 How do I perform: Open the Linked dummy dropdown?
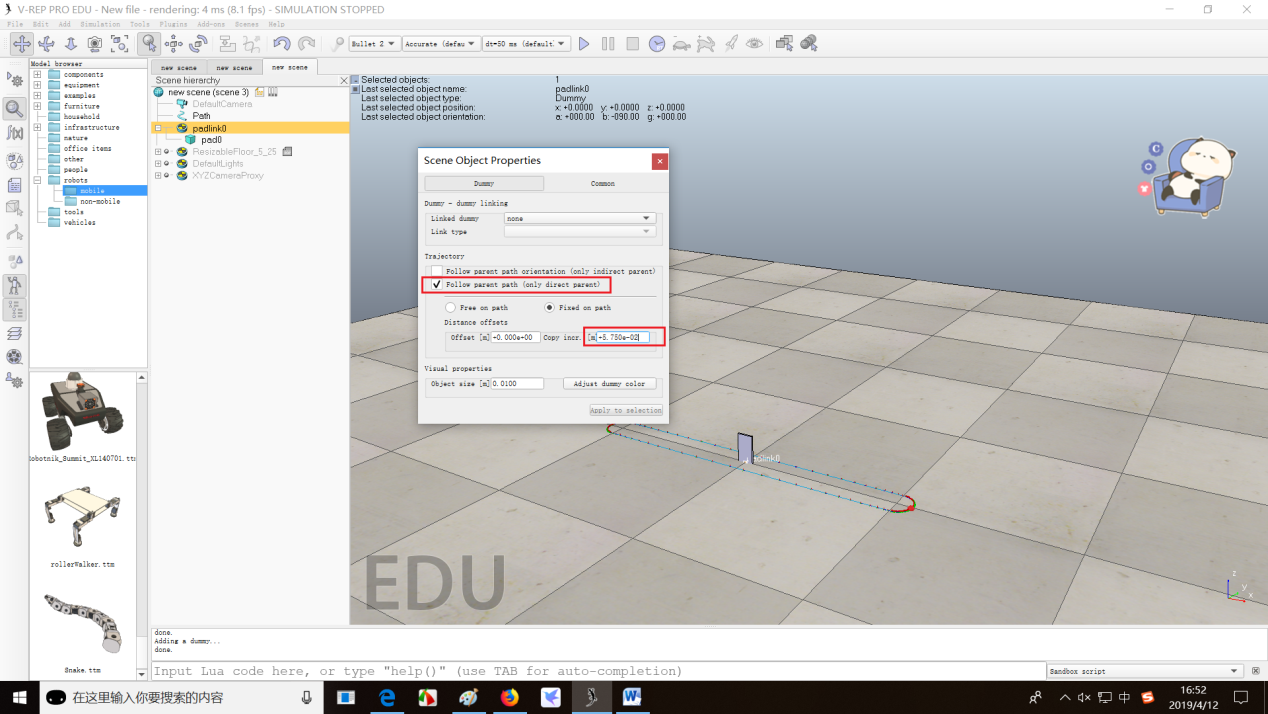[x=580, y=218]
